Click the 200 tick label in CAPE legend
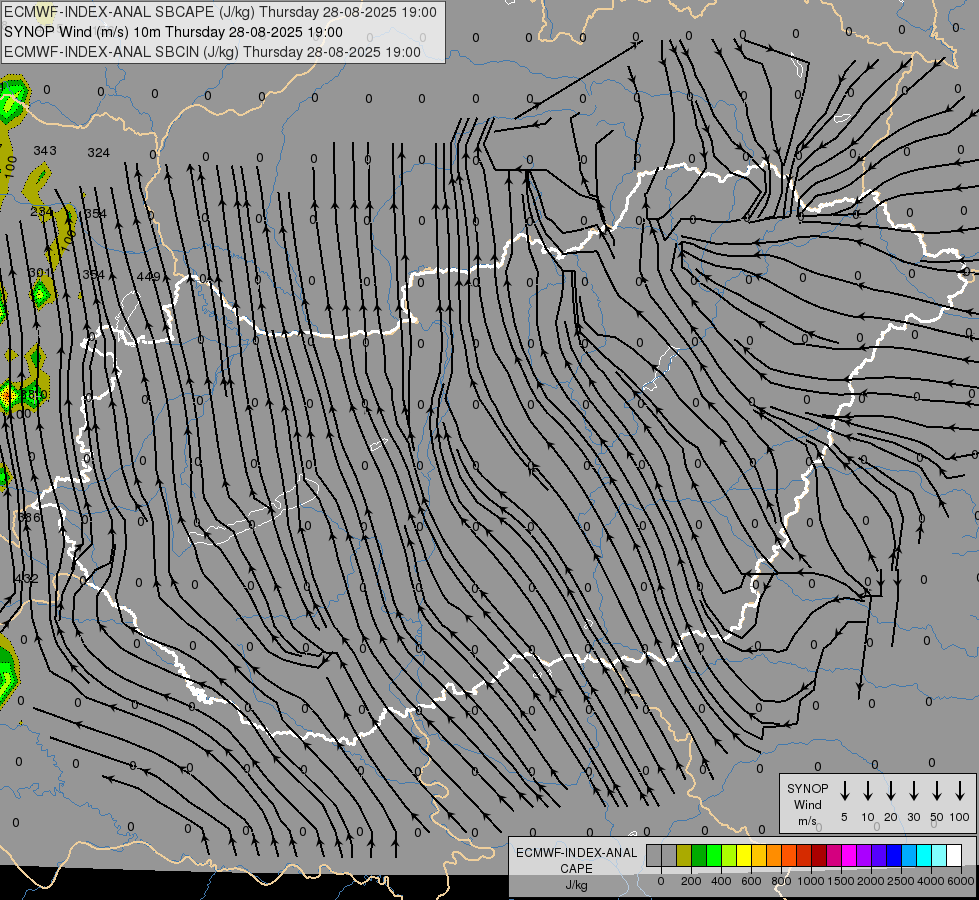Screen dimensions: 979x900 click(691, 881)
